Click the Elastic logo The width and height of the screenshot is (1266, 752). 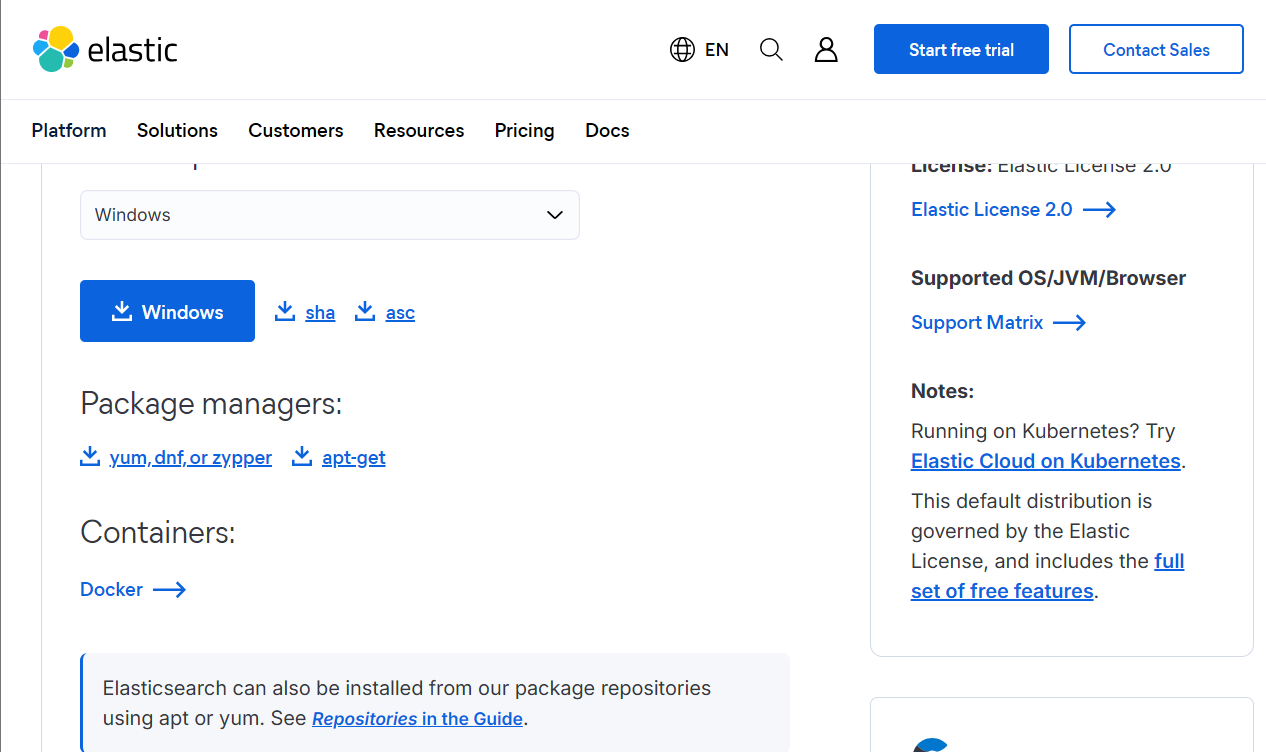[105, 49]
